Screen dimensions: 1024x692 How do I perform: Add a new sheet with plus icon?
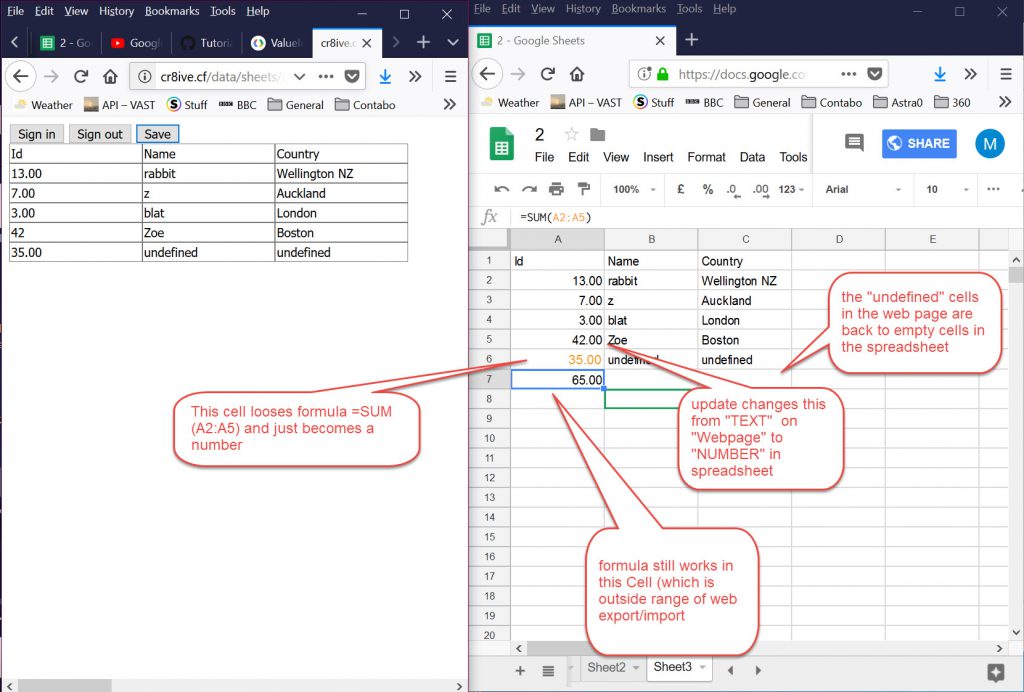pos(520,670)
